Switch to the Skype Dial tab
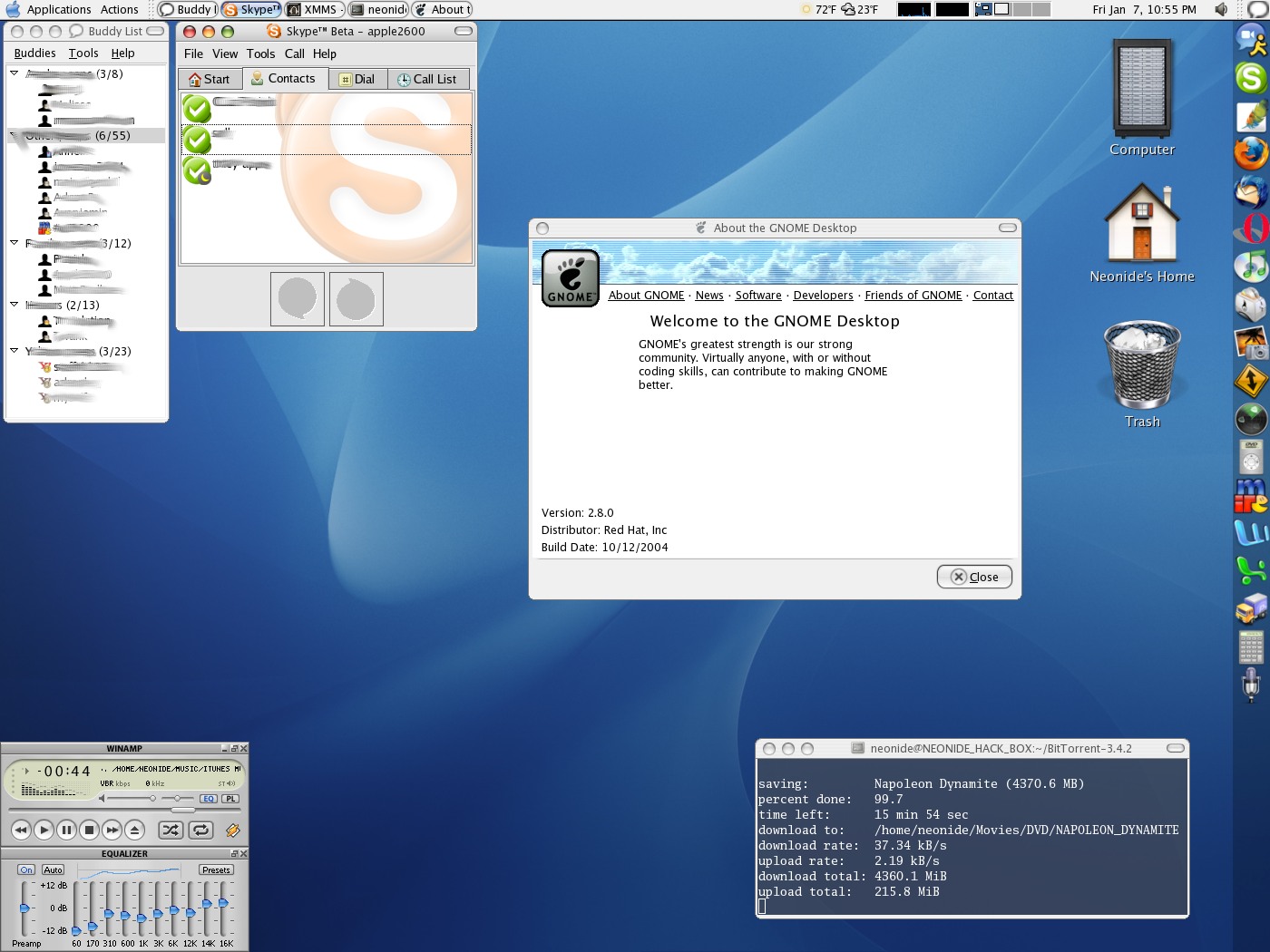The width and height of the screenshot is (1270, 952). pyautogui.click(x=357, y=79)
